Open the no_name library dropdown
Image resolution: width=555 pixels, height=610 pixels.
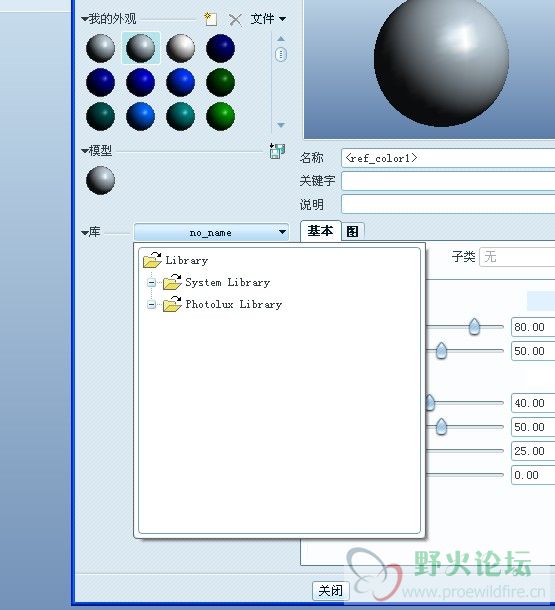pos(211,233)
